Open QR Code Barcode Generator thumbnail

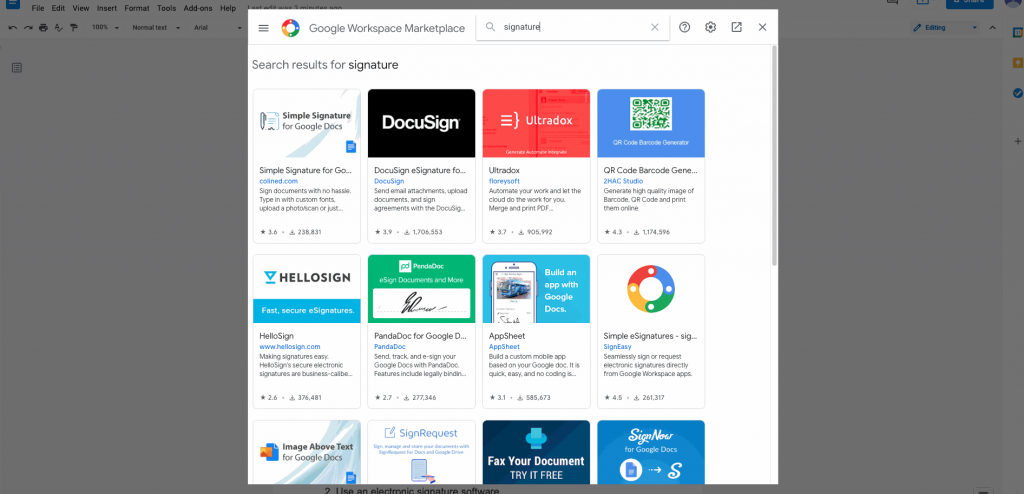pos(651,124)
